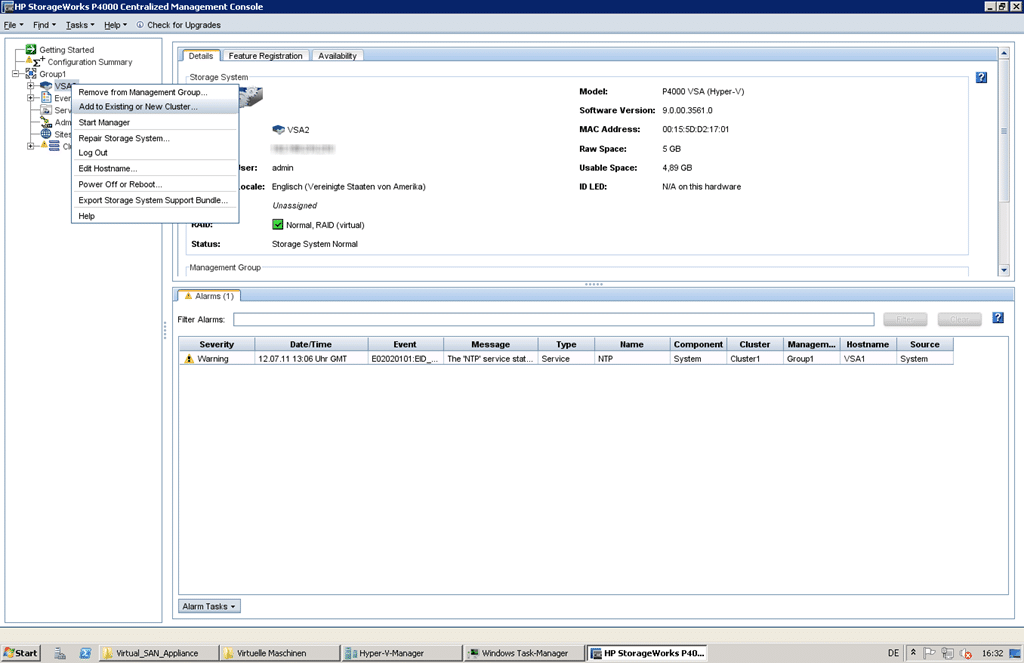This screenshot has height=663, width=1024.
Task: Collapse the Group1 tree node
Action: pyautogui.click(x=15, y=74)
